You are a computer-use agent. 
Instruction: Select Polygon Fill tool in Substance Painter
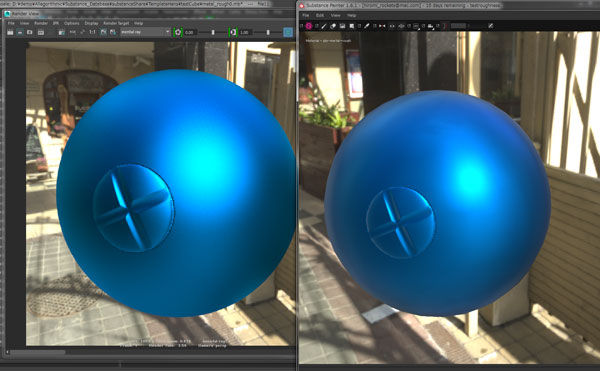(352, 26)
